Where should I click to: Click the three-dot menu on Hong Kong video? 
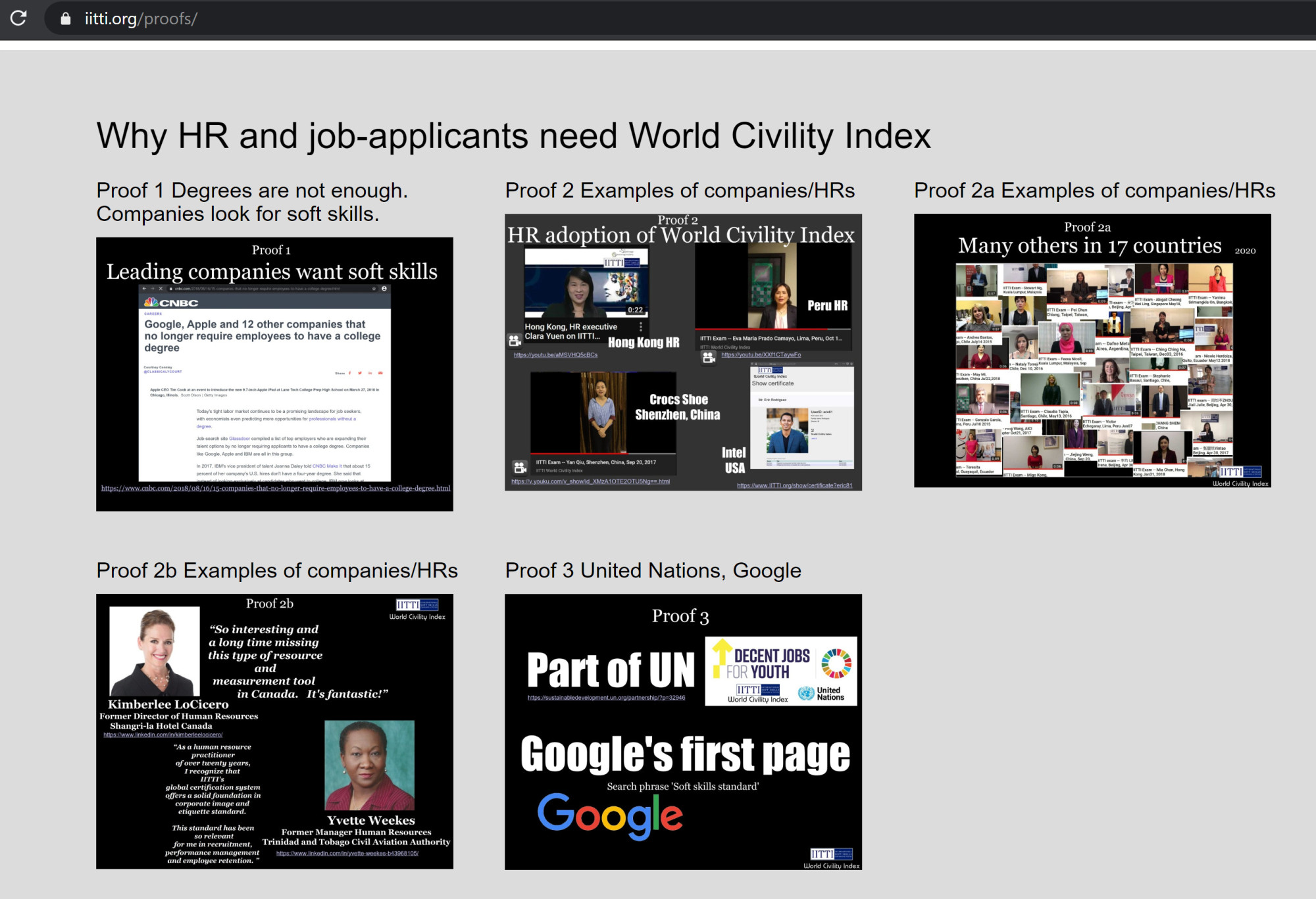[641, 327]
